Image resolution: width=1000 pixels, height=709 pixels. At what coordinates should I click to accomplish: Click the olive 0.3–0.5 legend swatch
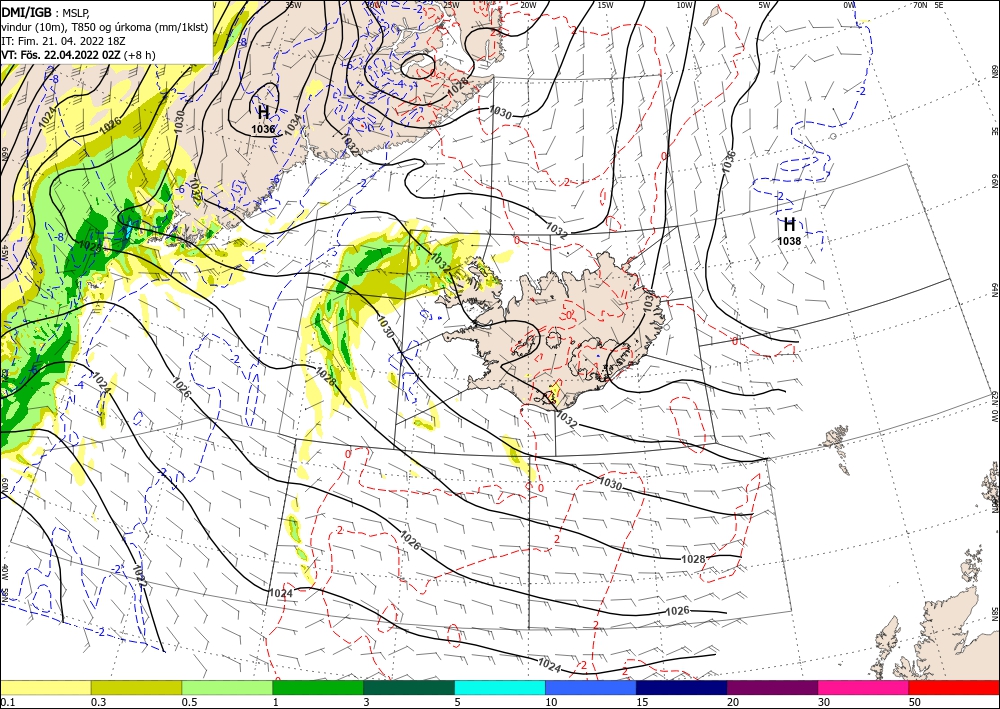pos(136,687)
